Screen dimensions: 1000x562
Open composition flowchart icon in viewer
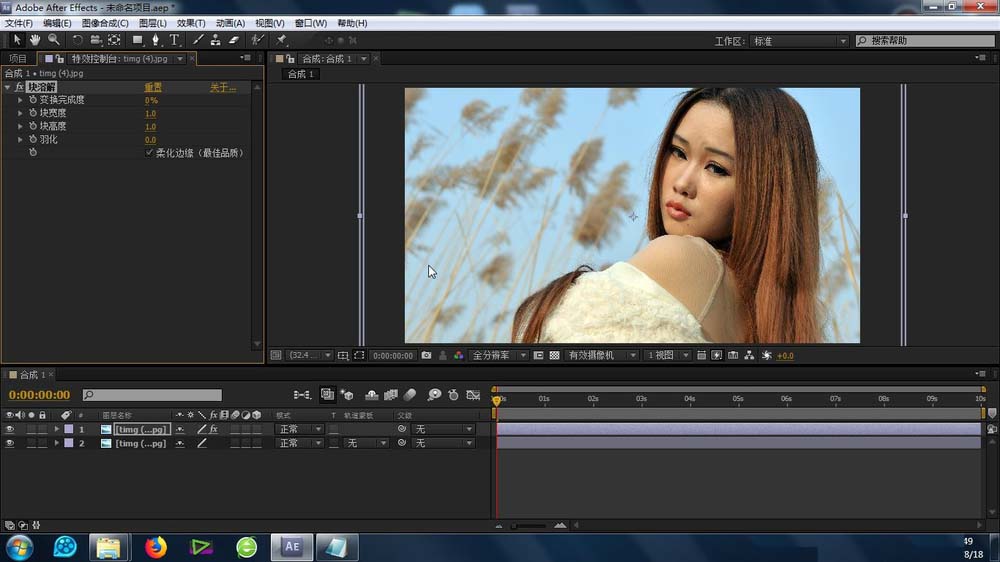749,355
